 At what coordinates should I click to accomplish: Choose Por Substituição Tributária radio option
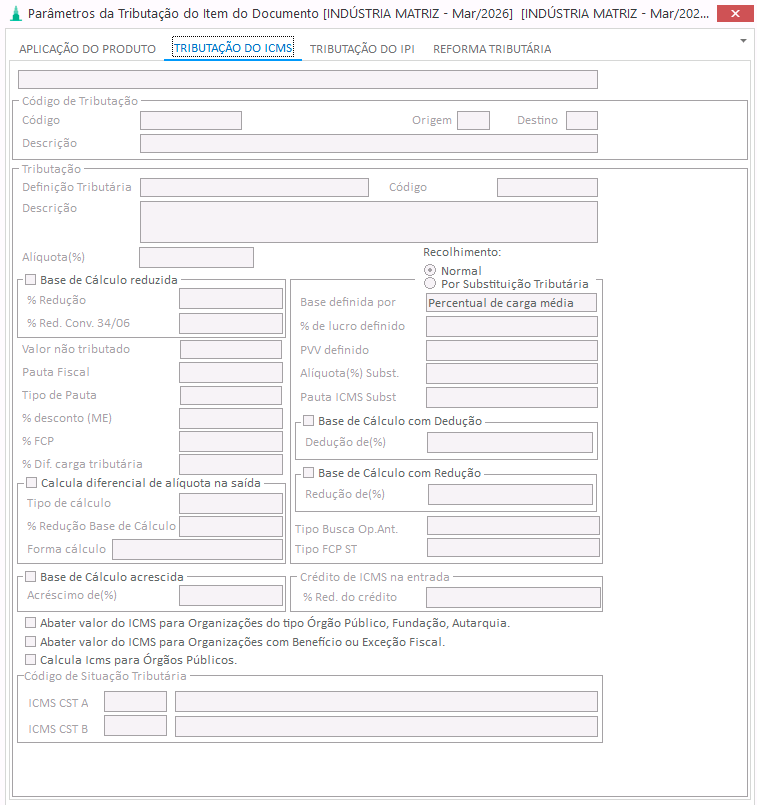coord(430,283)
